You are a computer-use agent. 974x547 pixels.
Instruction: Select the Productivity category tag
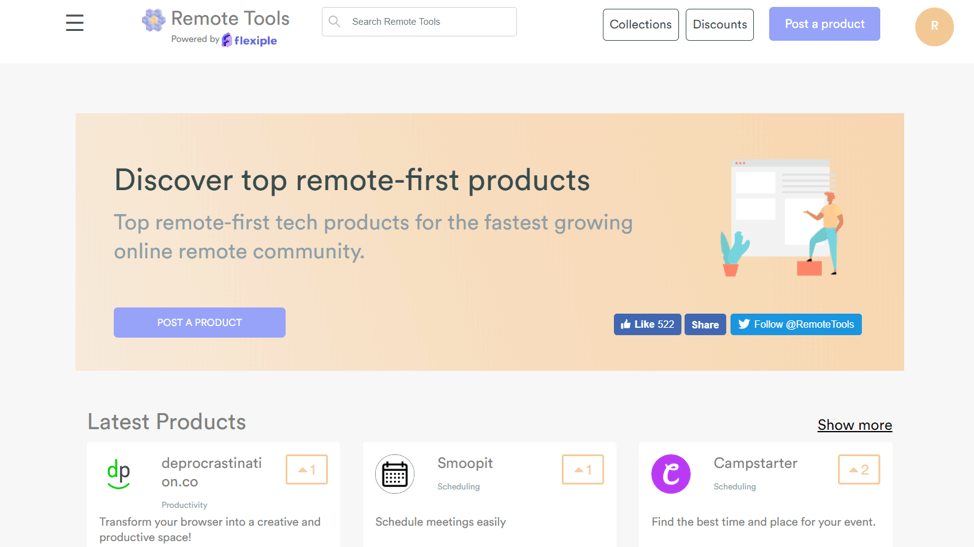pyautogui.click(x=184, y=505)
